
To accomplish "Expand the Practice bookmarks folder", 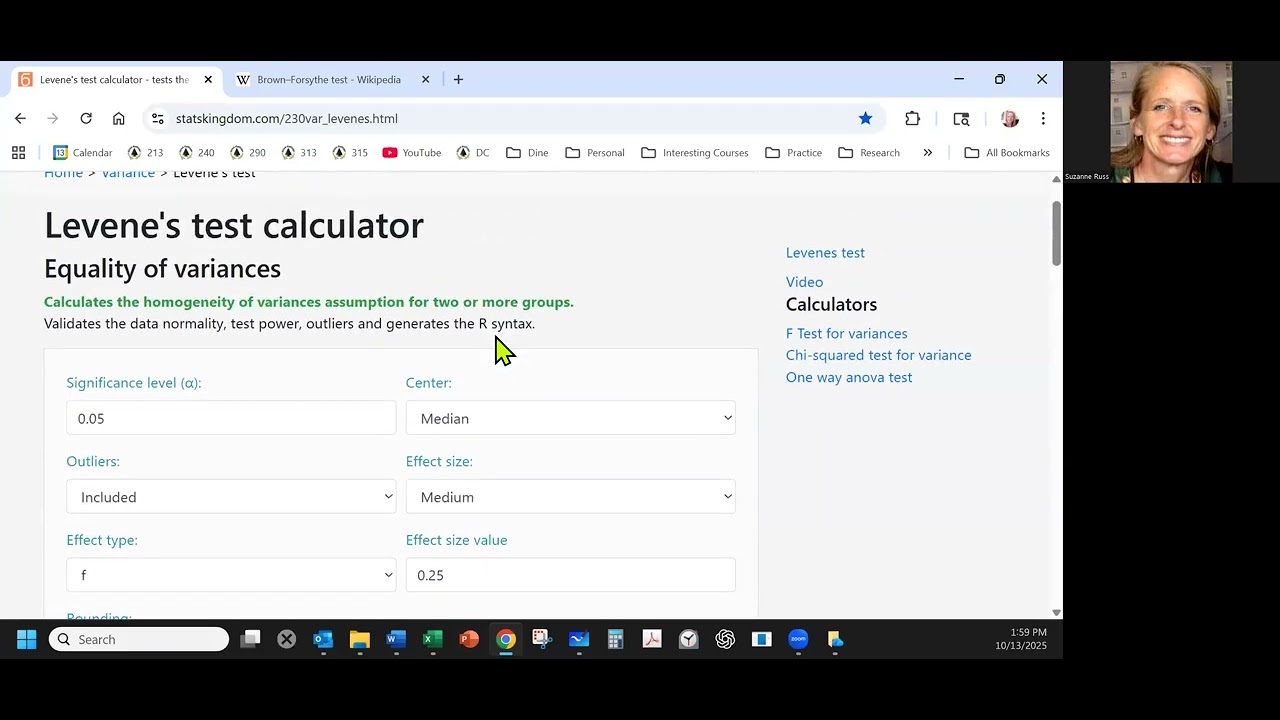I will point(794,153).
